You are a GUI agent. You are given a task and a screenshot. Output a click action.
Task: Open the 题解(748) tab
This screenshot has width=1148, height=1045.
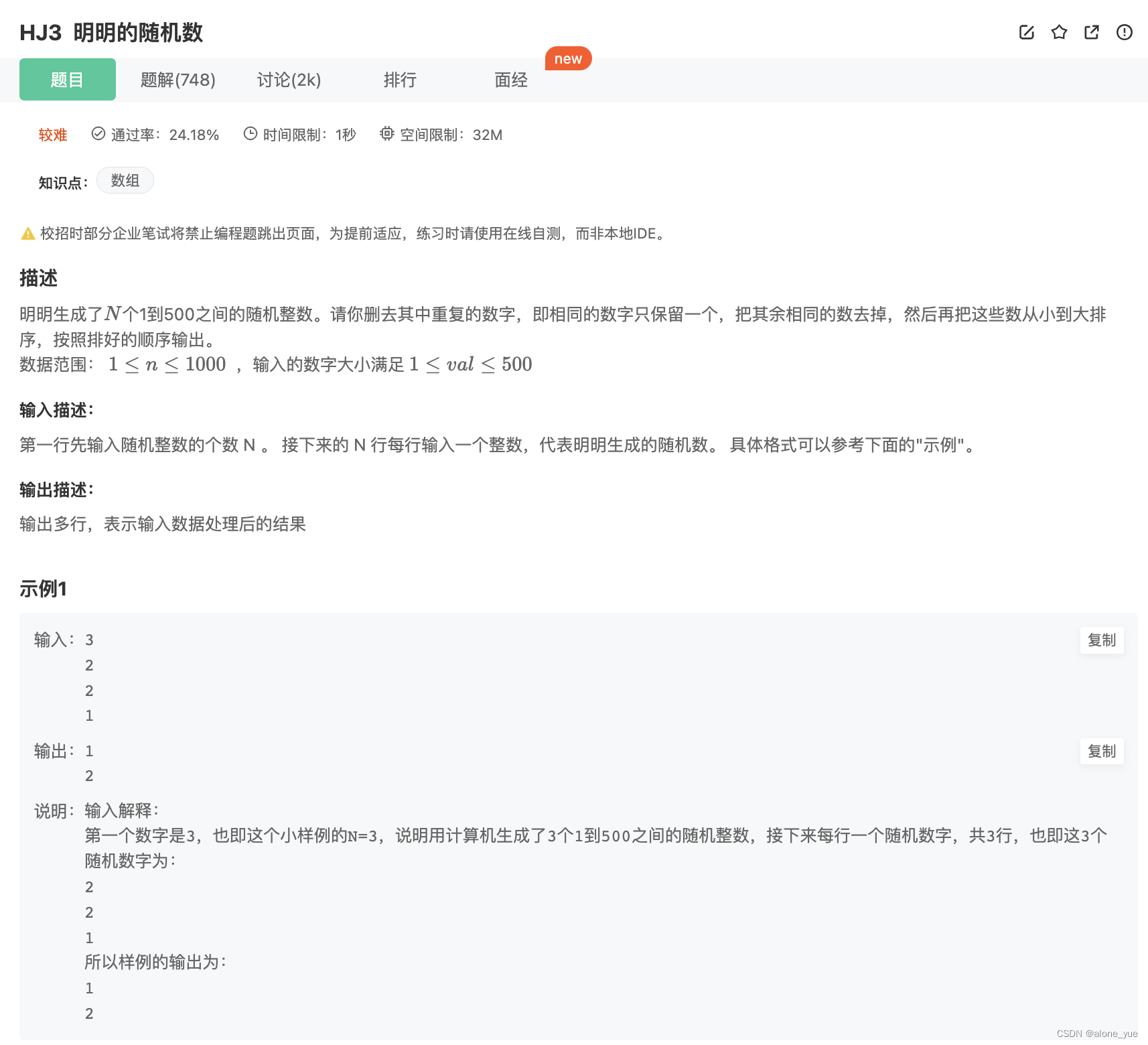pos(178,80)
